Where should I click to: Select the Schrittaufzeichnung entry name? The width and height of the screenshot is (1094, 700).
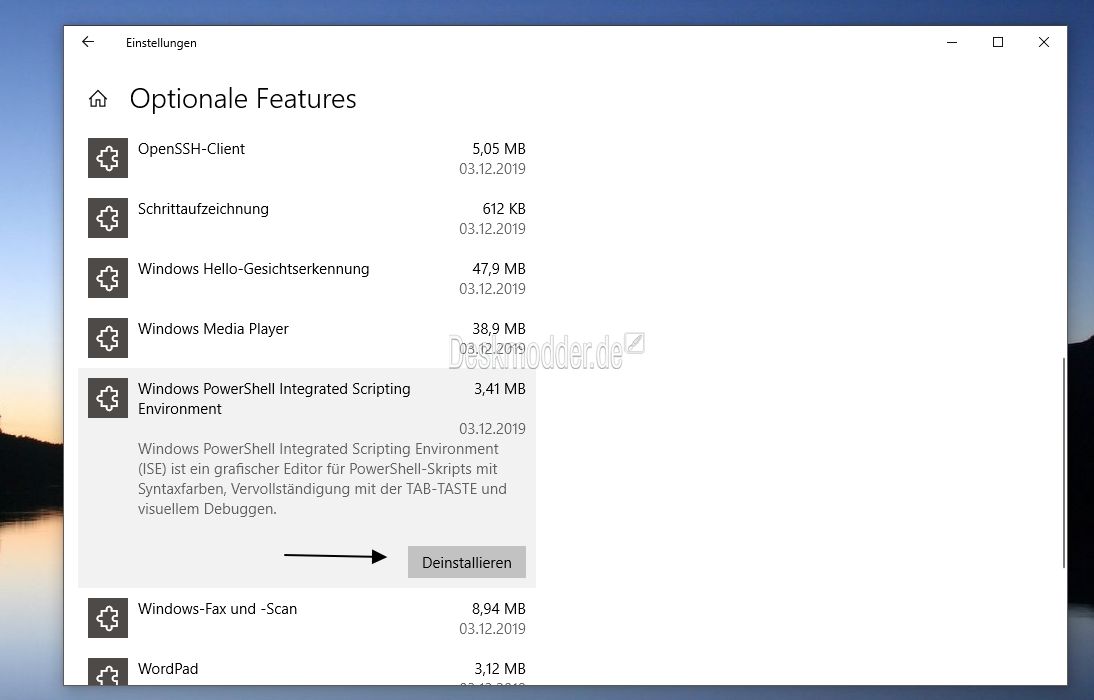pyautogui.click(x=203, y=209)
